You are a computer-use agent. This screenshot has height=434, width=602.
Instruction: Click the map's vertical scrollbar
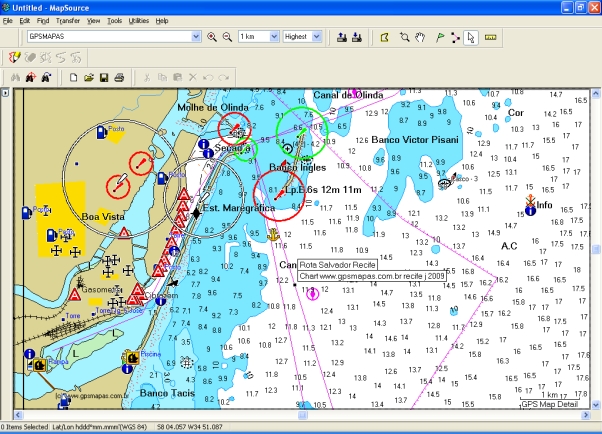point(596,250)
